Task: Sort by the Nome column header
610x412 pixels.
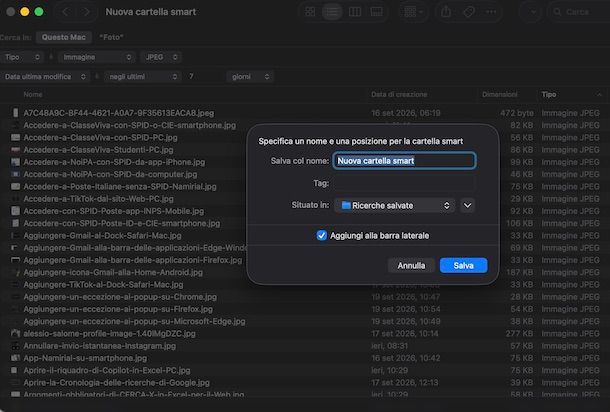Action: click(33, 94)
